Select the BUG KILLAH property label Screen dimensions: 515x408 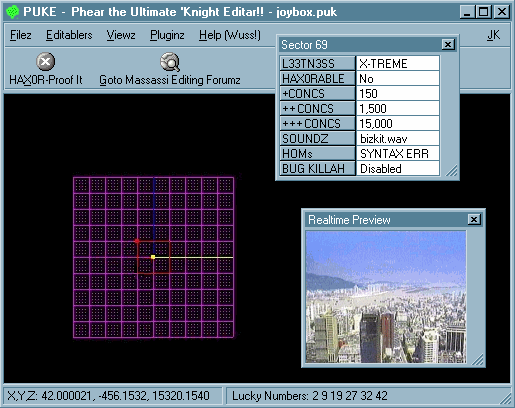(x=317, y=168)
